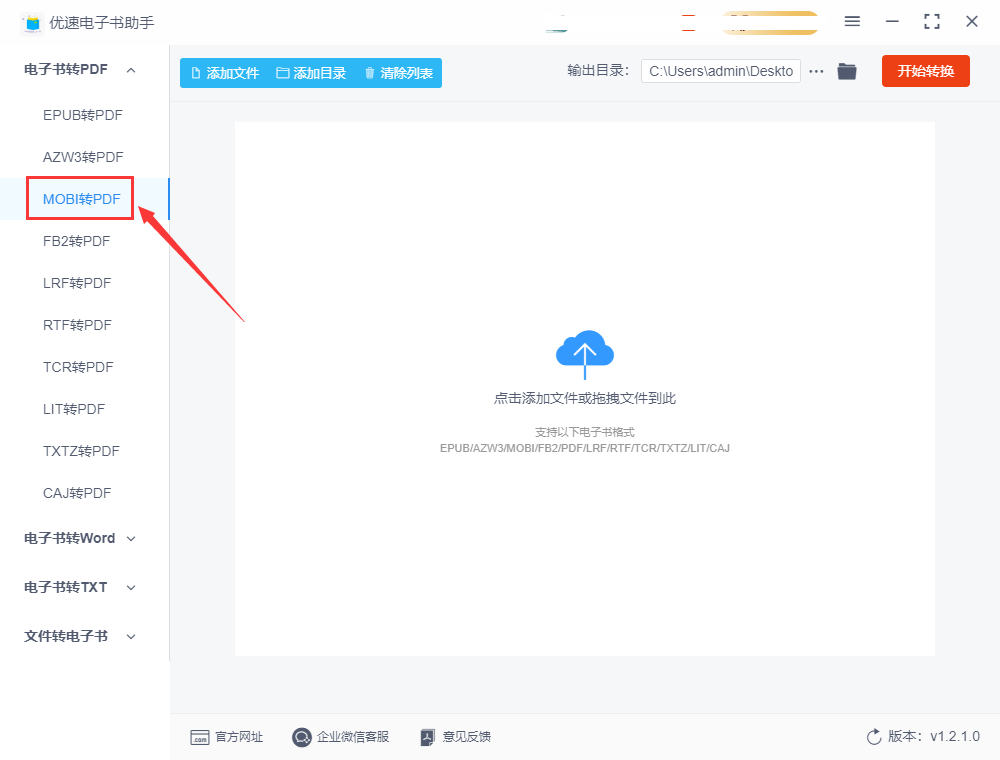Click the output directory path field
This screenshot has height=760, width=1000.
tap(720, 71)
